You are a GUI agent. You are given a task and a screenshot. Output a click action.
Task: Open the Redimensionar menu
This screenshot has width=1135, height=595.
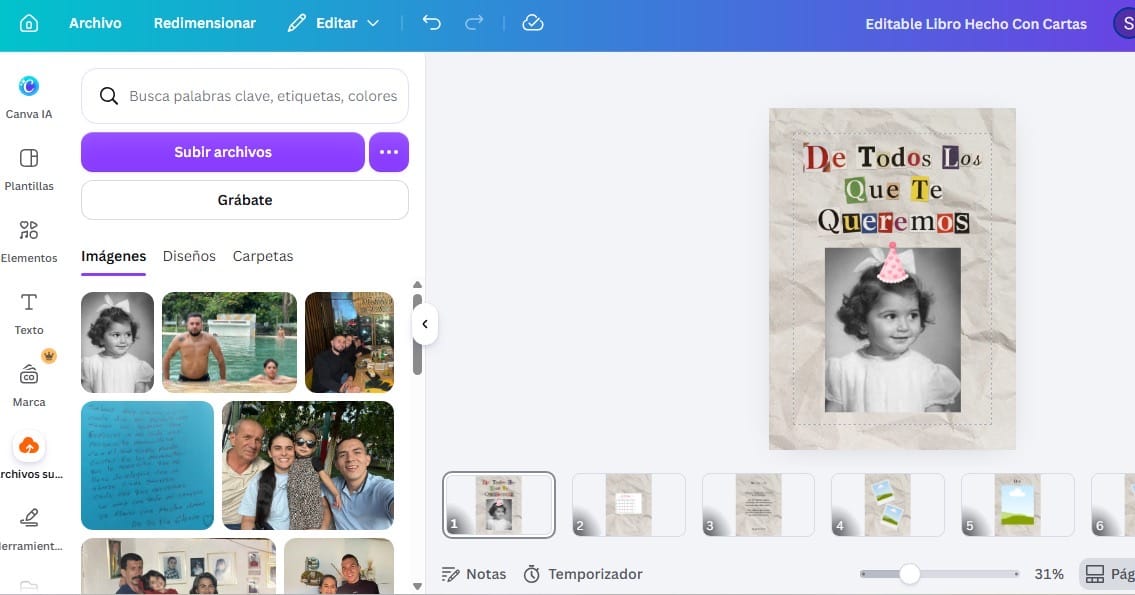[x=204, y=23]
